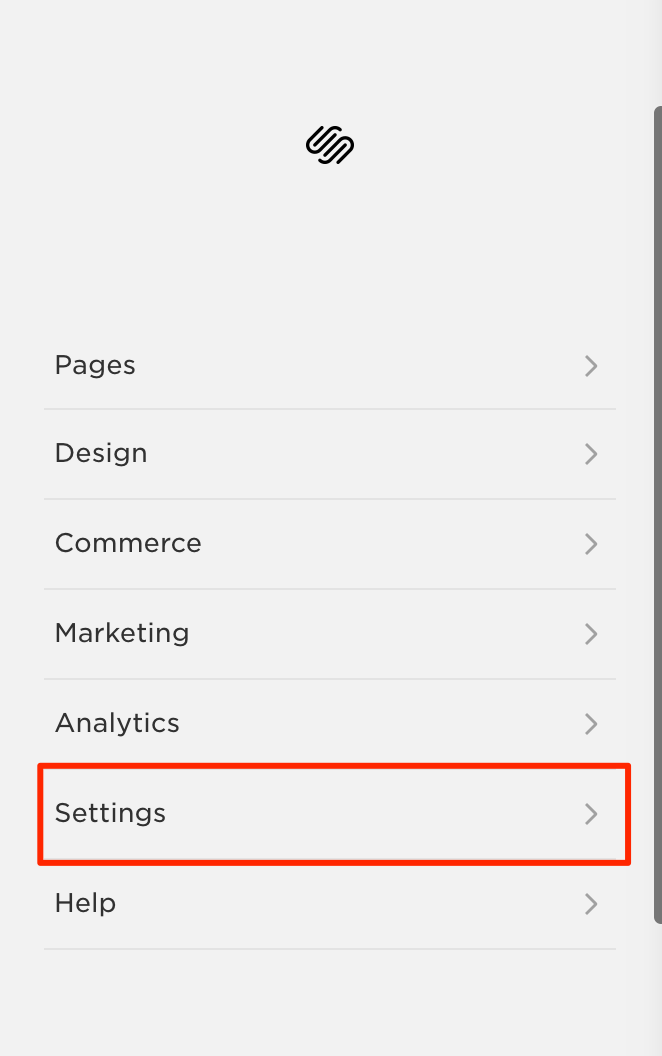This screenshot has height=1056, width=662.
Task: Open the Design menu item
Action: point(330,454)
